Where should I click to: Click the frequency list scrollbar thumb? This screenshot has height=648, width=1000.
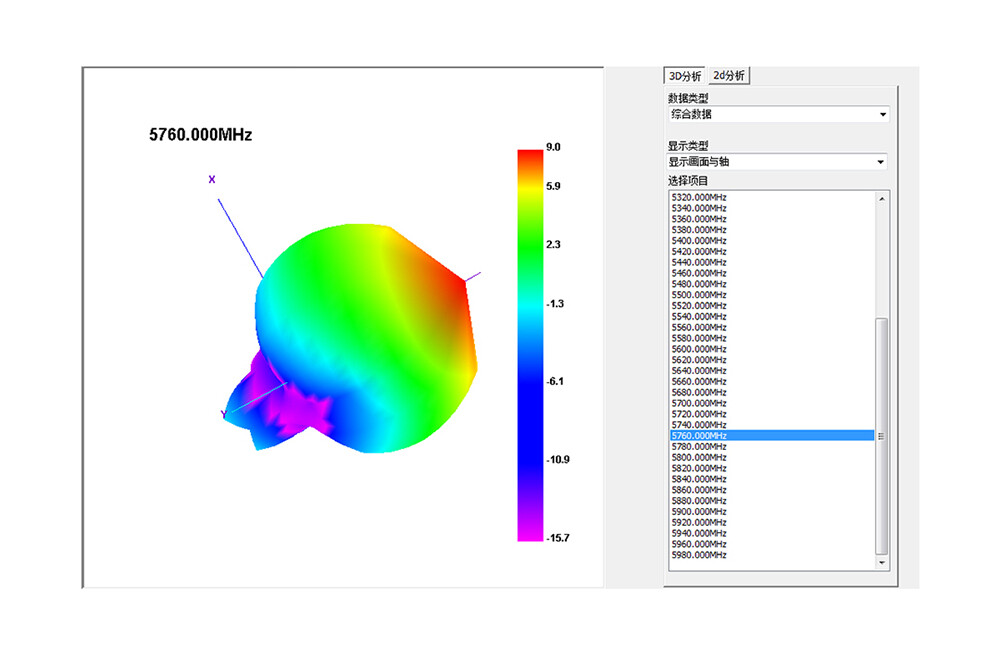(881, 436)
